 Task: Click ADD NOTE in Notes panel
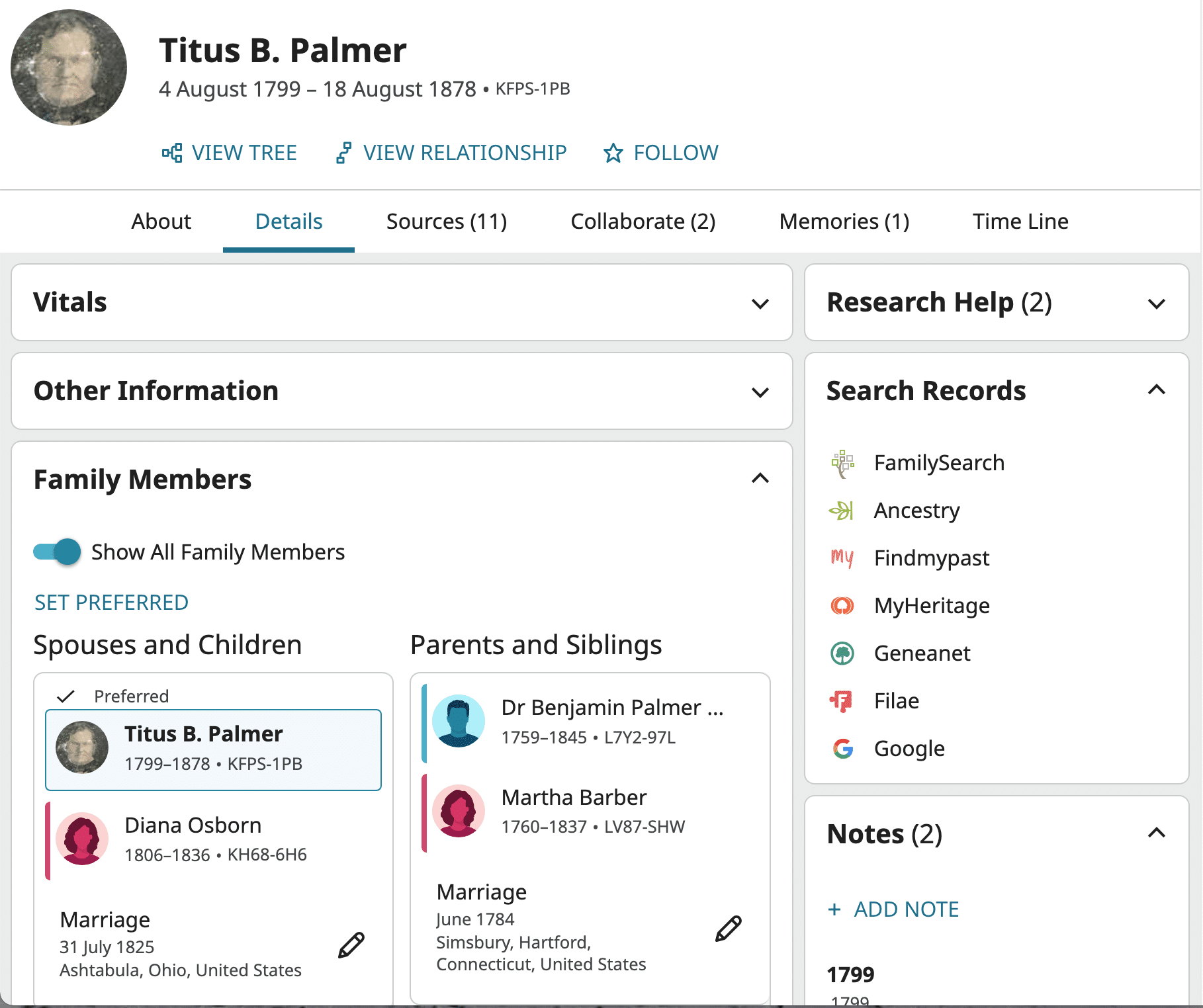pos(893,909)
